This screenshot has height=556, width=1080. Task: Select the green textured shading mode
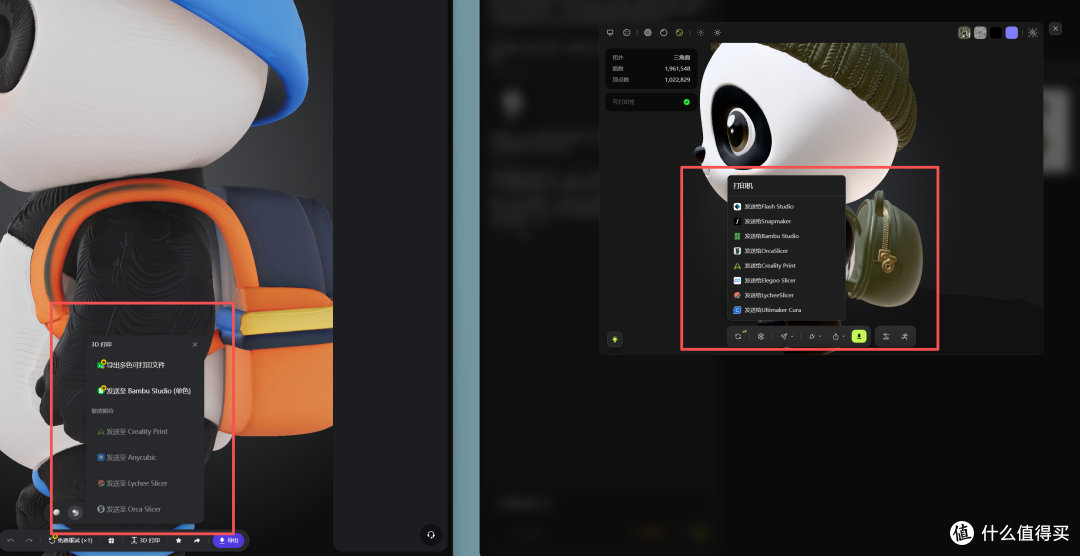click(x=679, y=32)
